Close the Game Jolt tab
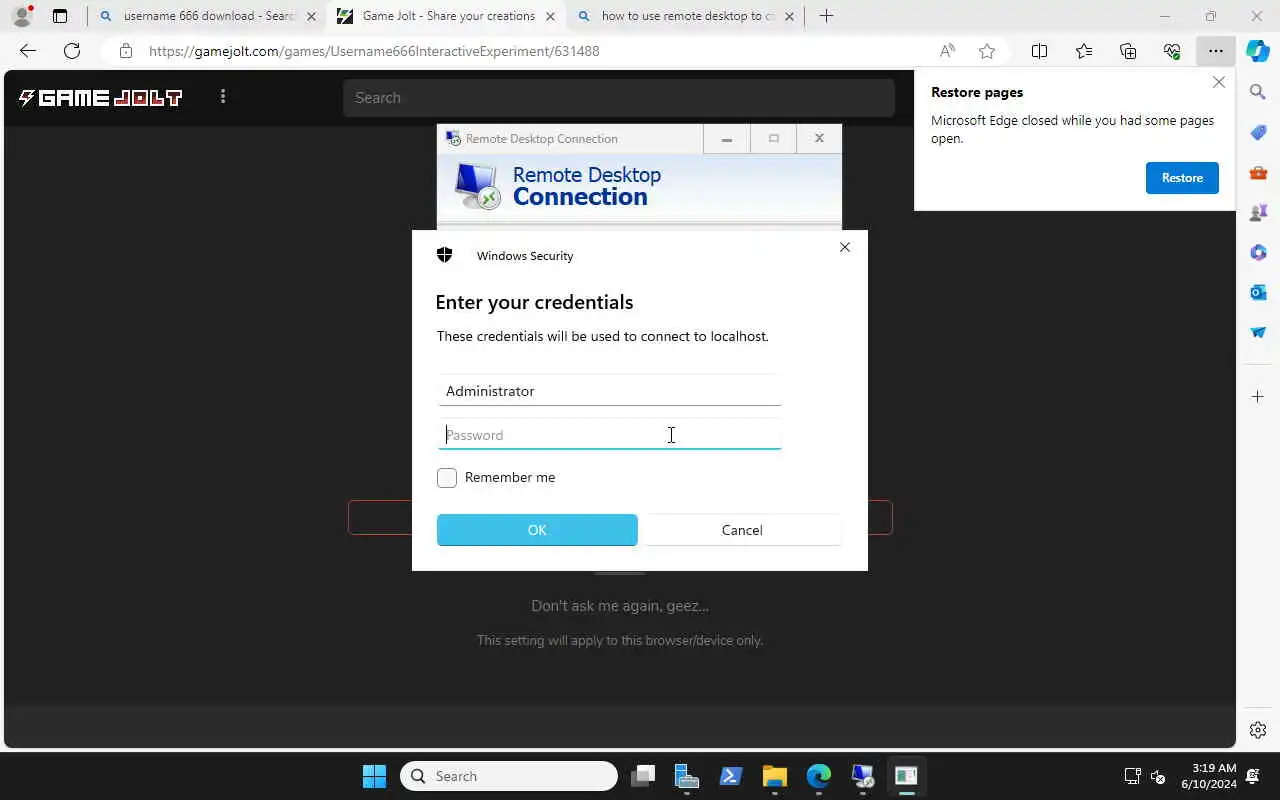1280x800 pixels. [x=550, y=16]
